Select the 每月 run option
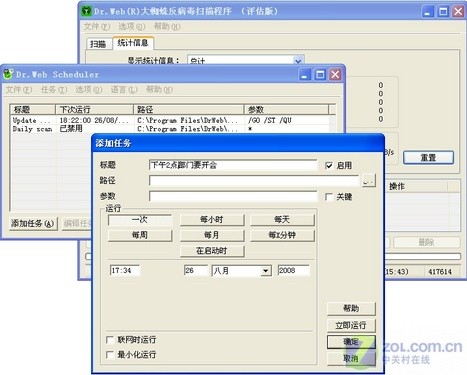Image resolution: width=467 pixels, height=375 pixels. point(212,235)
